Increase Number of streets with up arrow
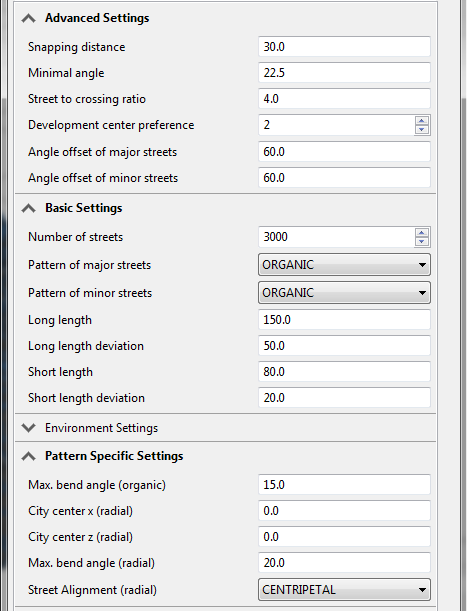This screenshot has width=467, height=611. tap(421, 233)
